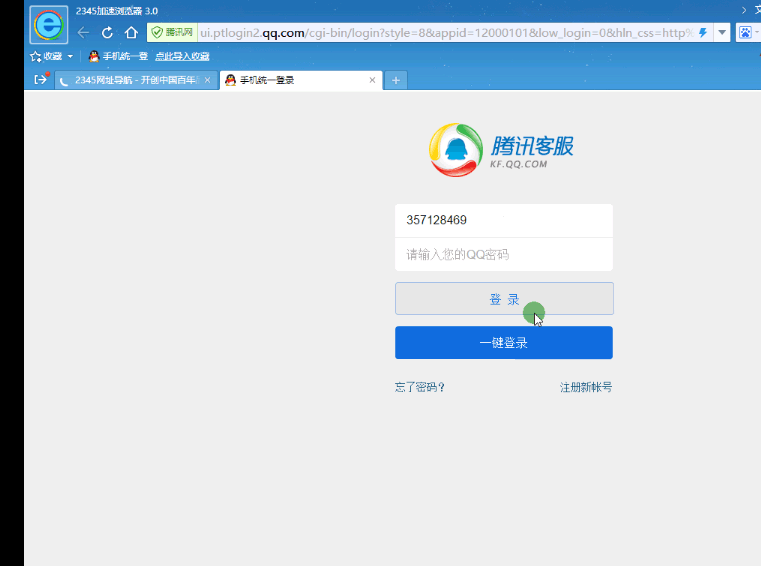Click the lightning speed mode icon
Viewport: 761px width, 566px height.
click(703, 33)
